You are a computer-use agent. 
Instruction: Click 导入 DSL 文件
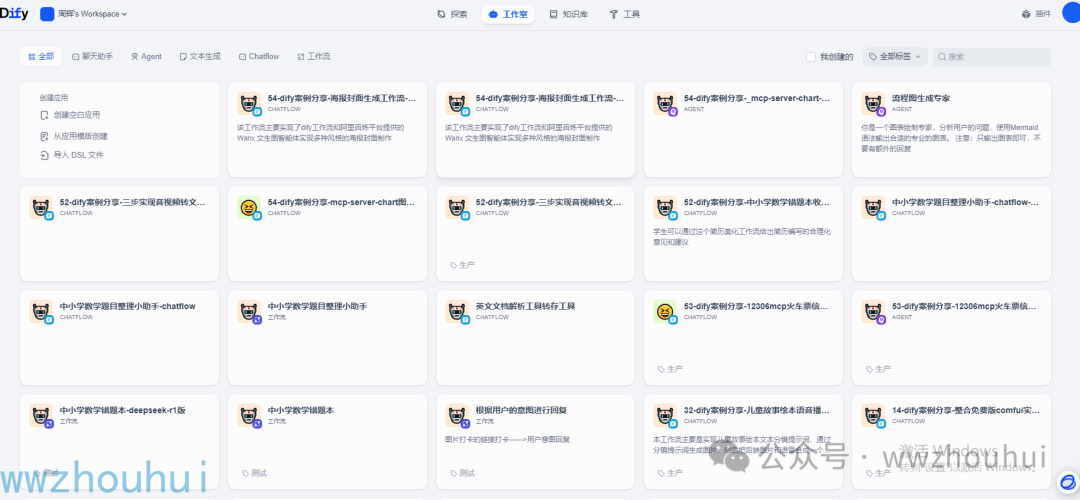(72, 155)
